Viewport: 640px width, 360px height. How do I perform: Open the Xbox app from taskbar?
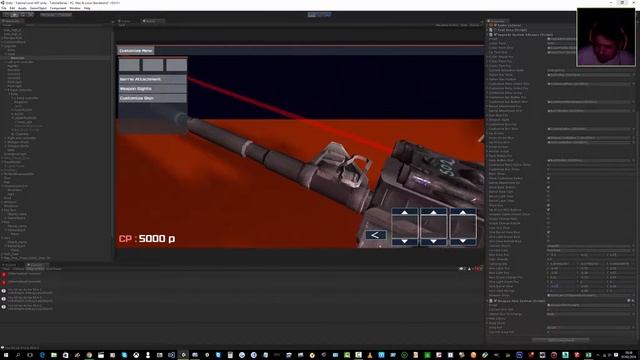pos(136,355)
